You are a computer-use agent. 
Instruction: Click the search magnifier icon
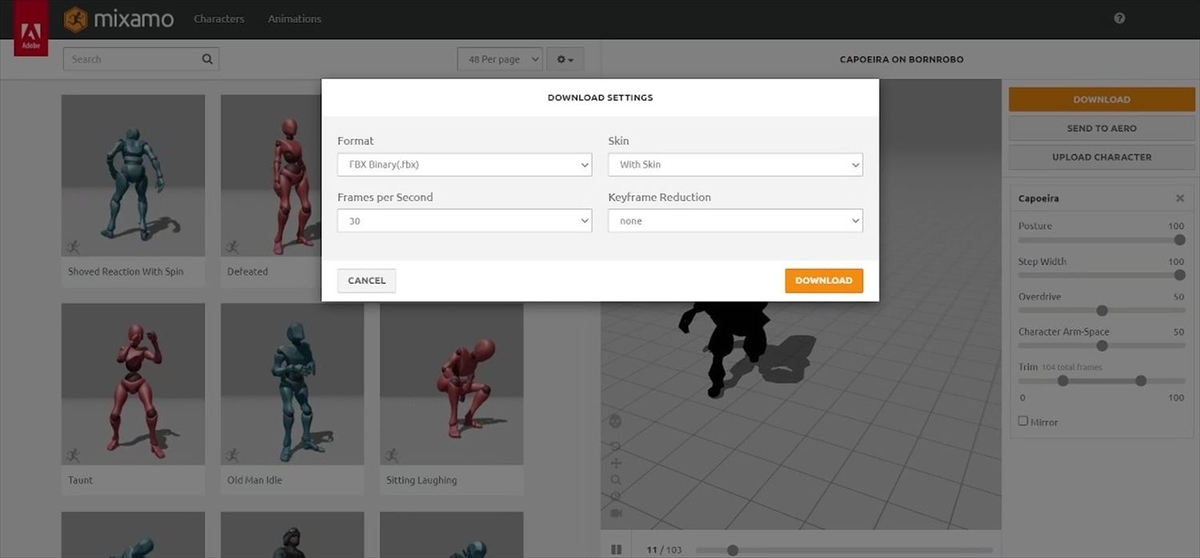(207, 59)
